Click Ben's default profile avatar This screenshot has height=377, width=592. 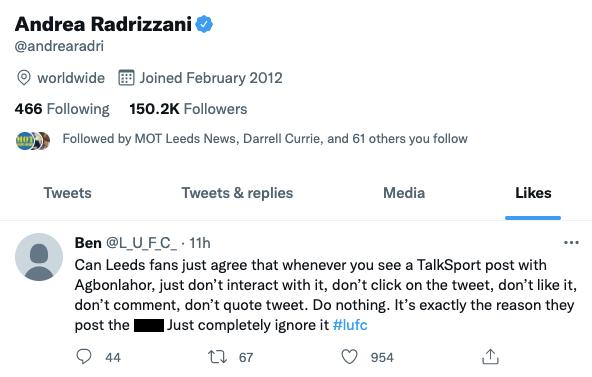39,257
